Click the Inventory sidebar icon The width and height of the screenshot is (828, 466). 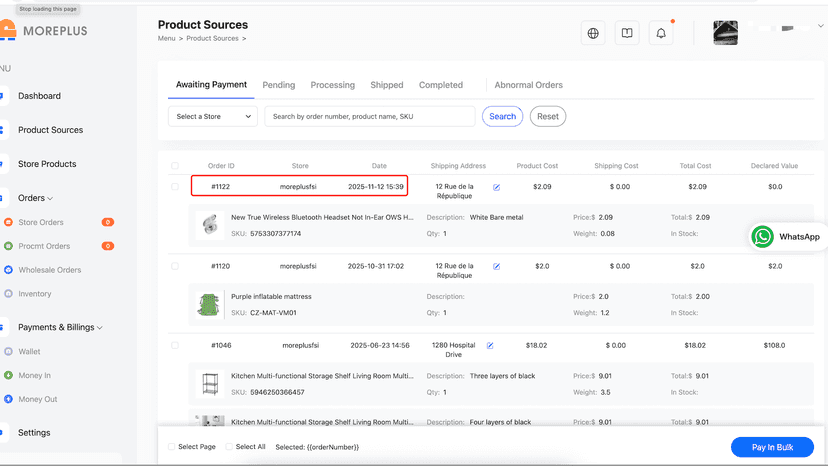(x=8, y=294)
